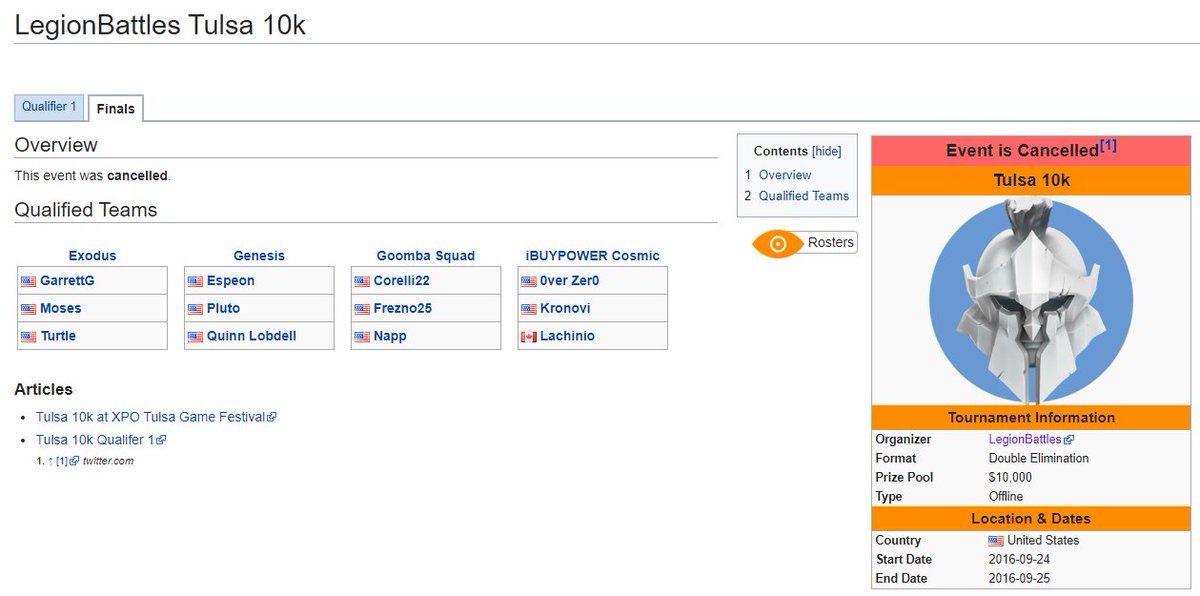Open player Espeon's page
This screenshot has height=596, width=1200.
tap(231, 281)
